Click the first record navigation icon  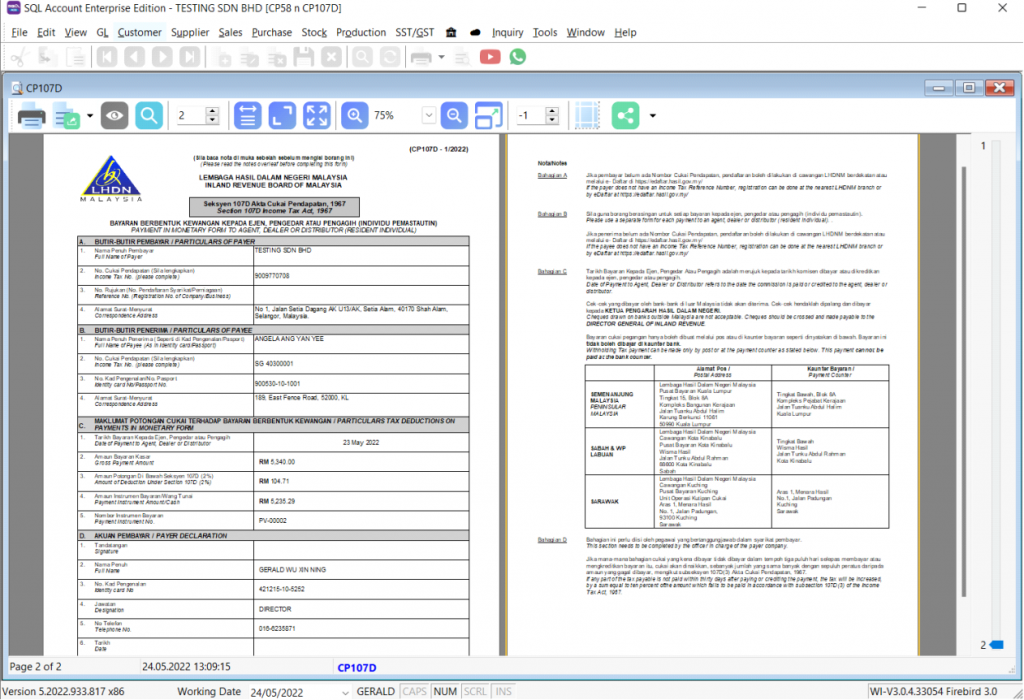pyautogui.click(x=107, y=57)
